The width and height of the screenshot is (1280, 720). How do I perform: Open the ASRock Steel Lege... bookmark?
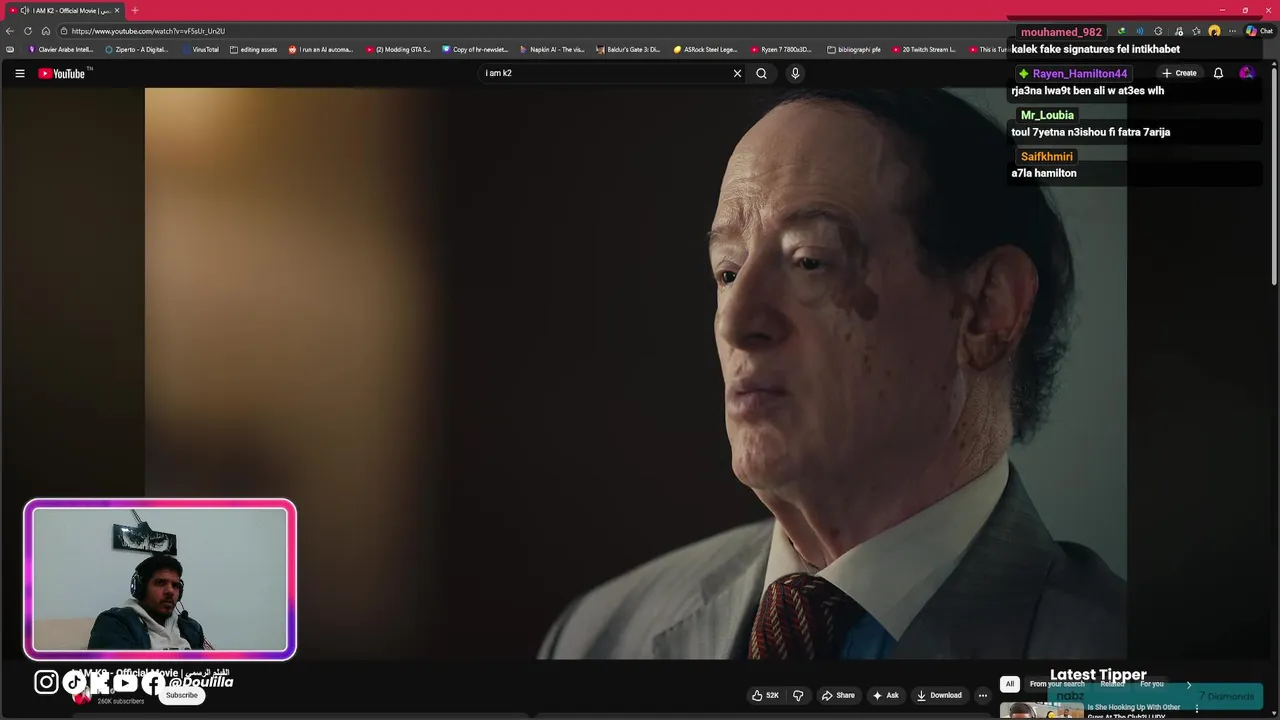click(706, 49)
